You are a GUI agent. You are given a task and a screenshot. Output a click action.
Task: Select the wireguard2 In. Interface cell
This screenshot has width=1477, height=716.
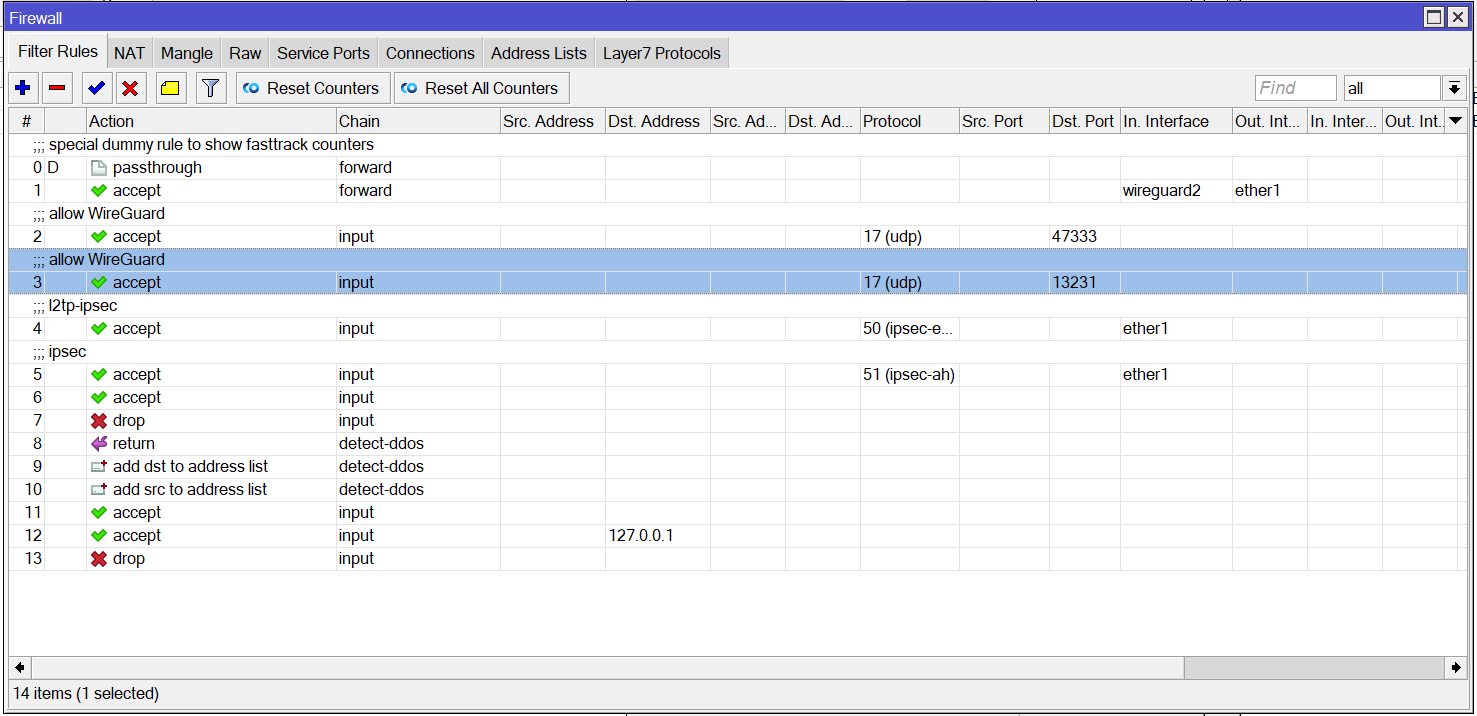click(x=1176, y=191)
